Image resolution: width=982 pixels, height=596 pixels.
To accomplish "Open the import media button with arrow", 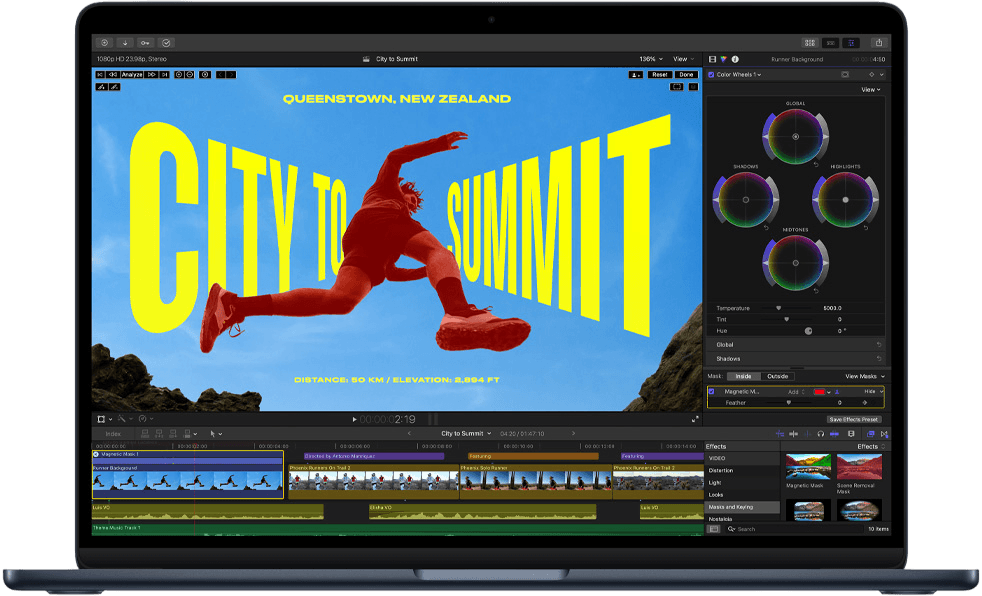I will 125,43.
